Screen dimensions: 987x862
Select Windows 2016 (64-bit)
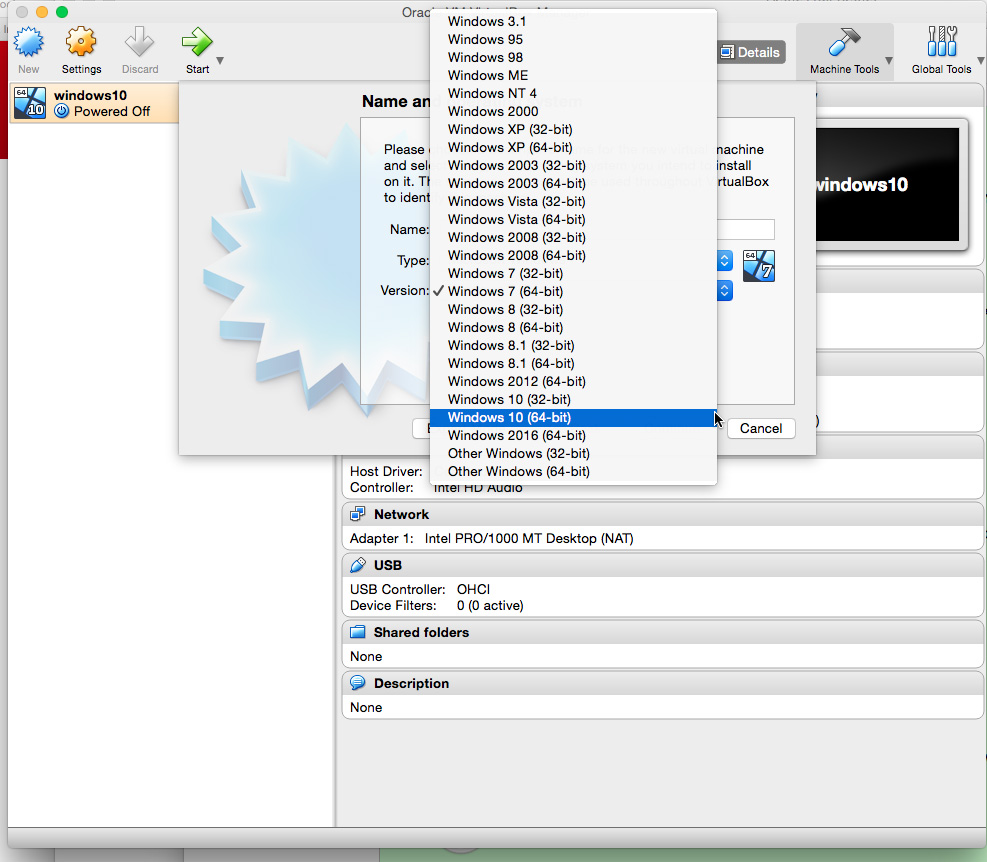pyautogui.click(x=573, y=436)
